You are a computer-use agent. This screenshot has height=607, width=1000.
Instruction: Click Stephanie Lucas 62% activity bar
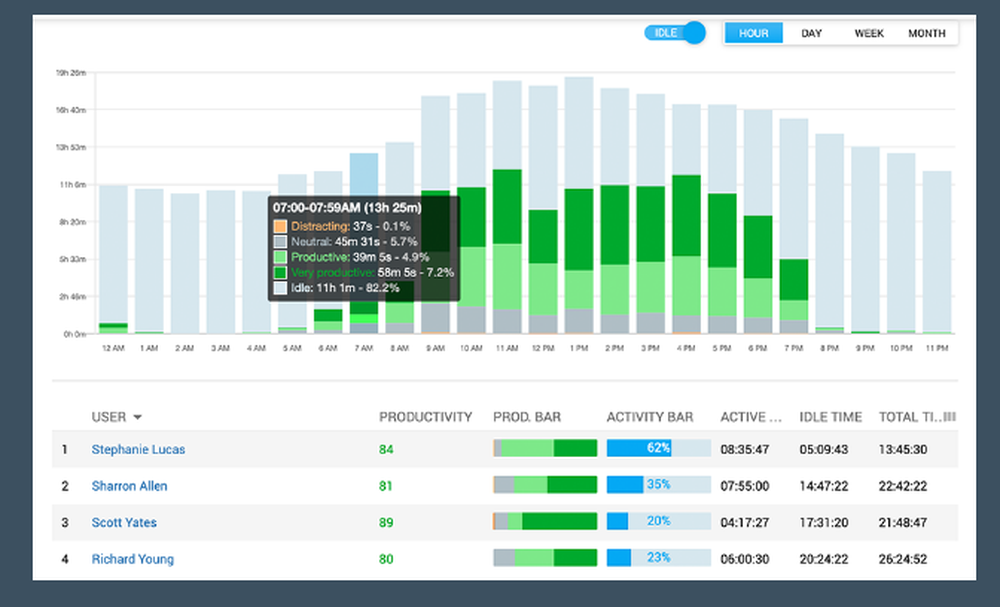(658, 448)
